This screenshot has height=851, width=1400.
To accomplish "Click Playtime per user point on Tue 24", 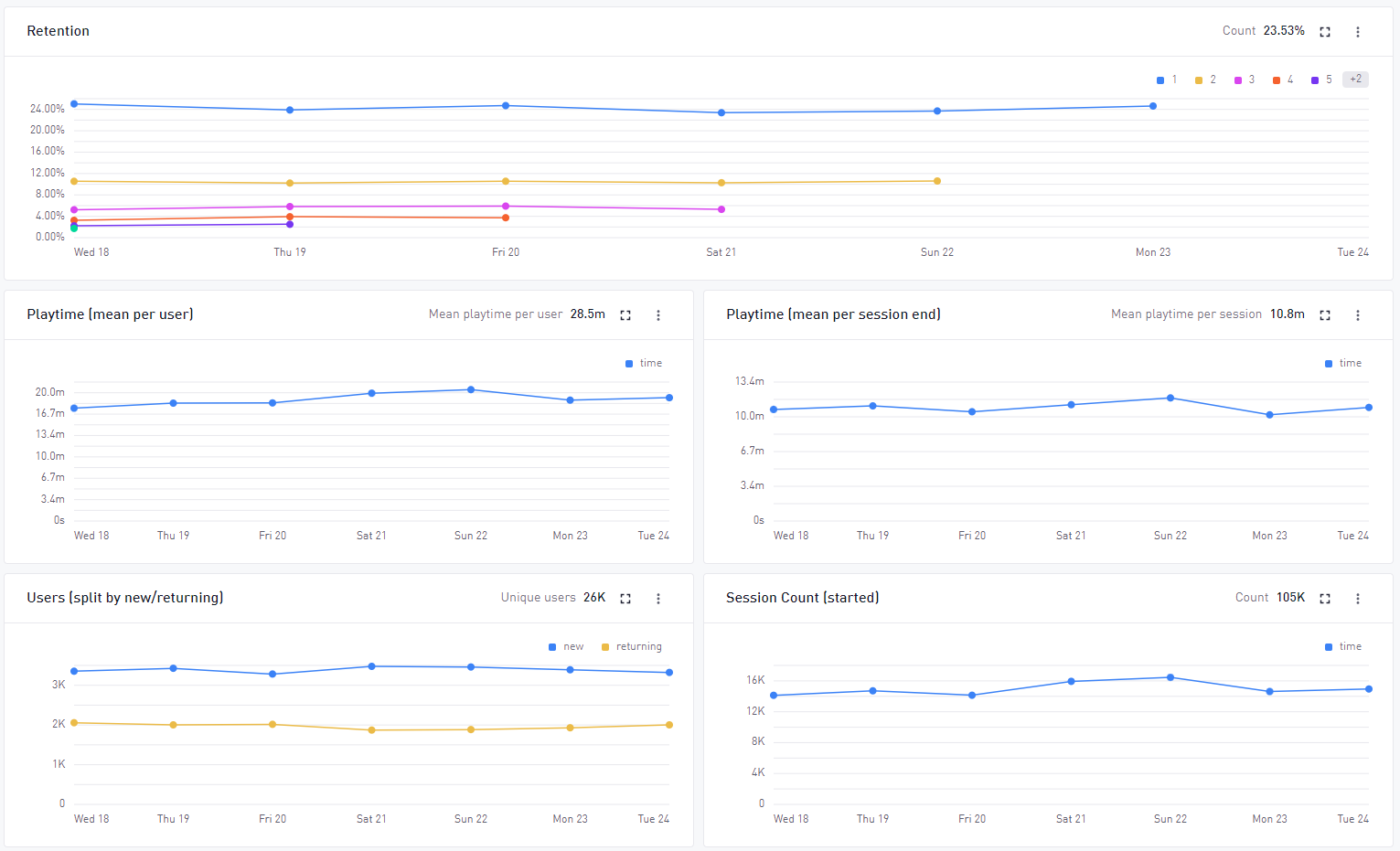I will (669, 398).
